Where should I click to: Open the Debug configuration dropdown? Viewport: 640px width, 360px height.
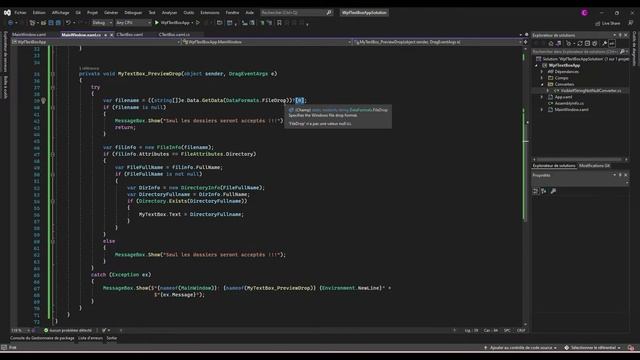[x=102, y=23]
